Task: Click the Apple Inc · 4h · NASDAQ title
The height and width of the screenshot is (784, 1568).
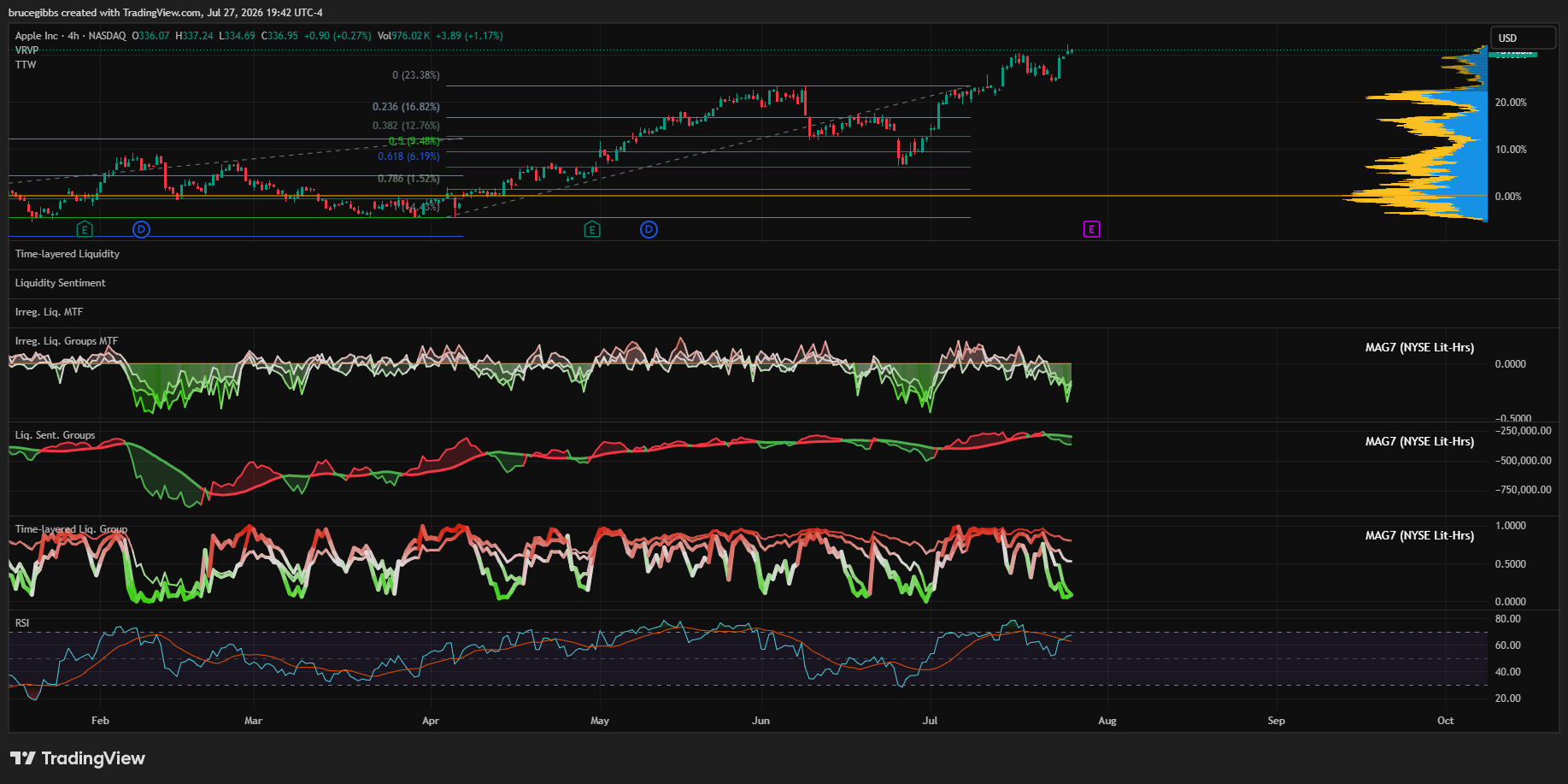Action: pyautogui.click(x=70, y=36)
